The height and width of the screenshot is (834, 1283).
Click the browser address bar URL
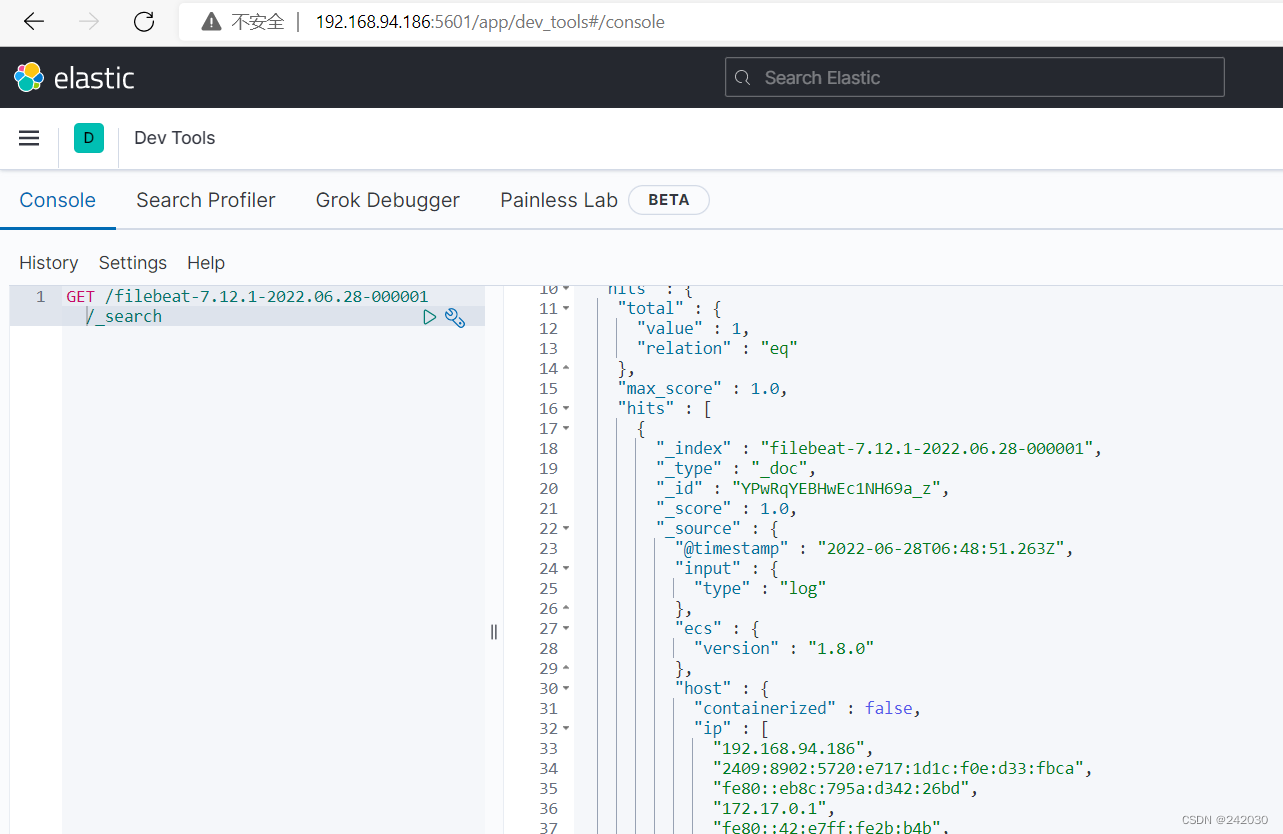click(x=490, y=22)
